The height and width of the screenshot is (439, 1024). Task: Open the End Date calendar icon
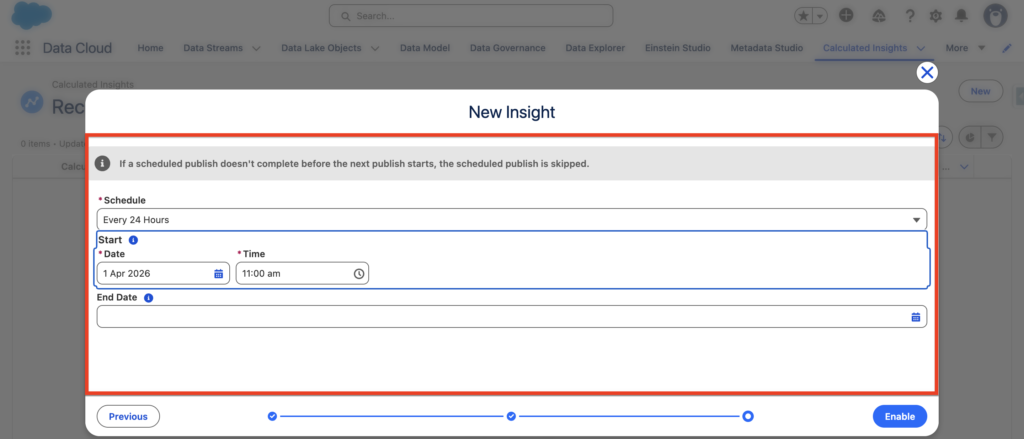click(915, 317)
